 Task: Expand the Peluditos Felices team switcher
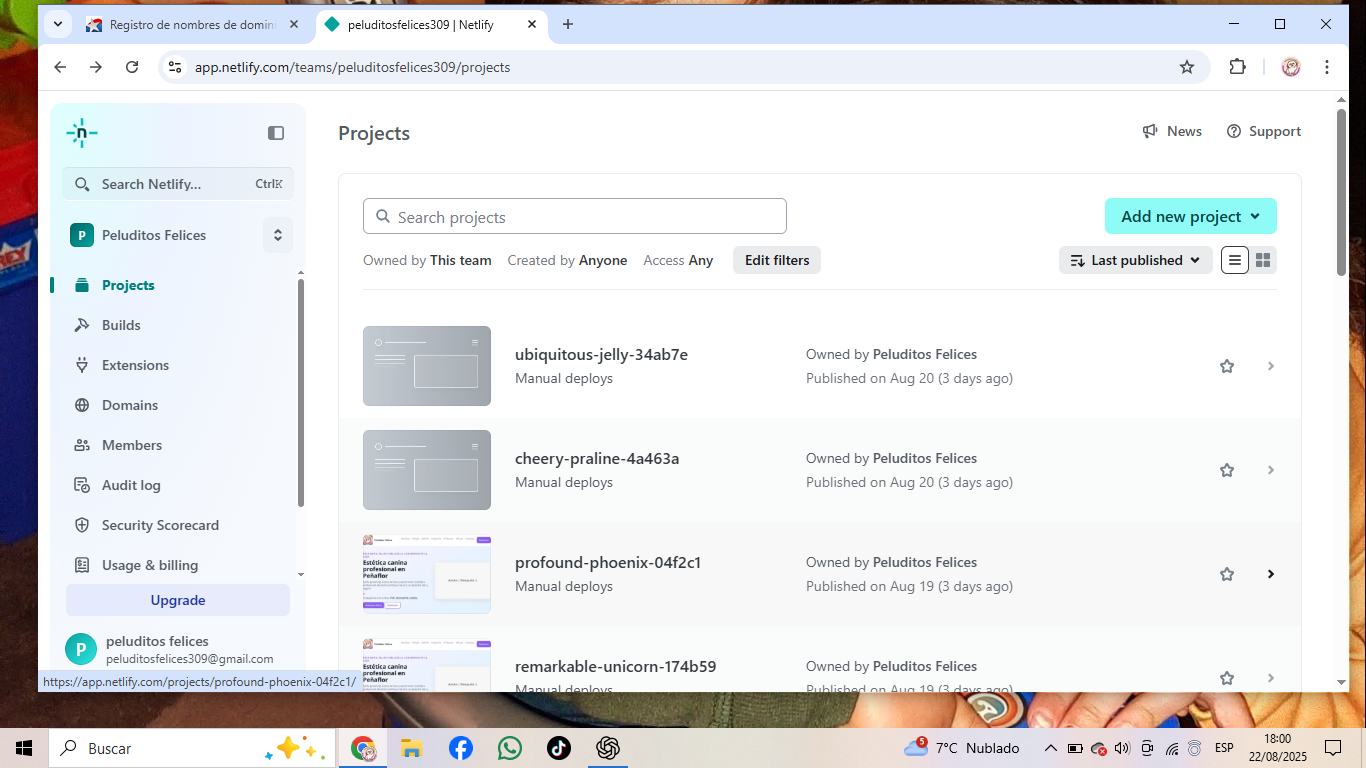(x=278, y=235)
